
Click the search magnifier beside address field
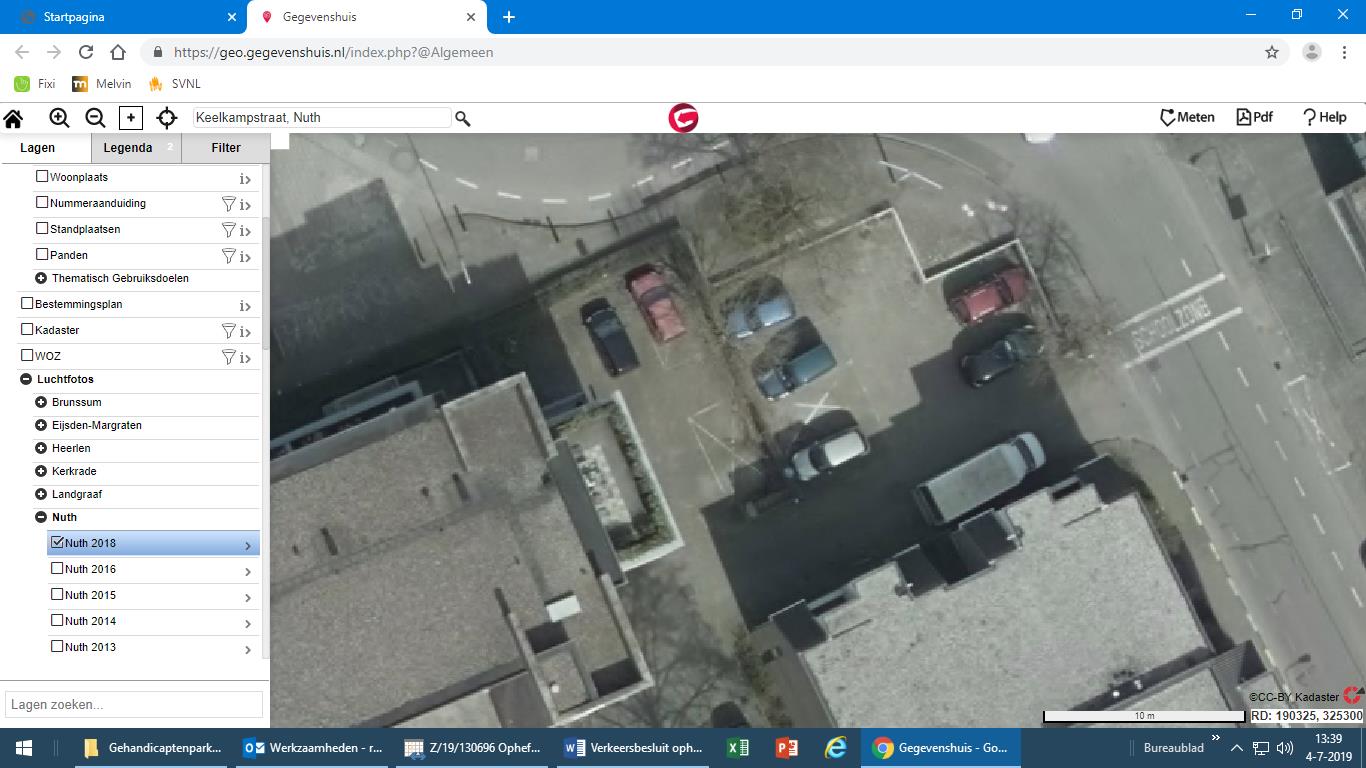pyautogui.click(x=463, y=118)
